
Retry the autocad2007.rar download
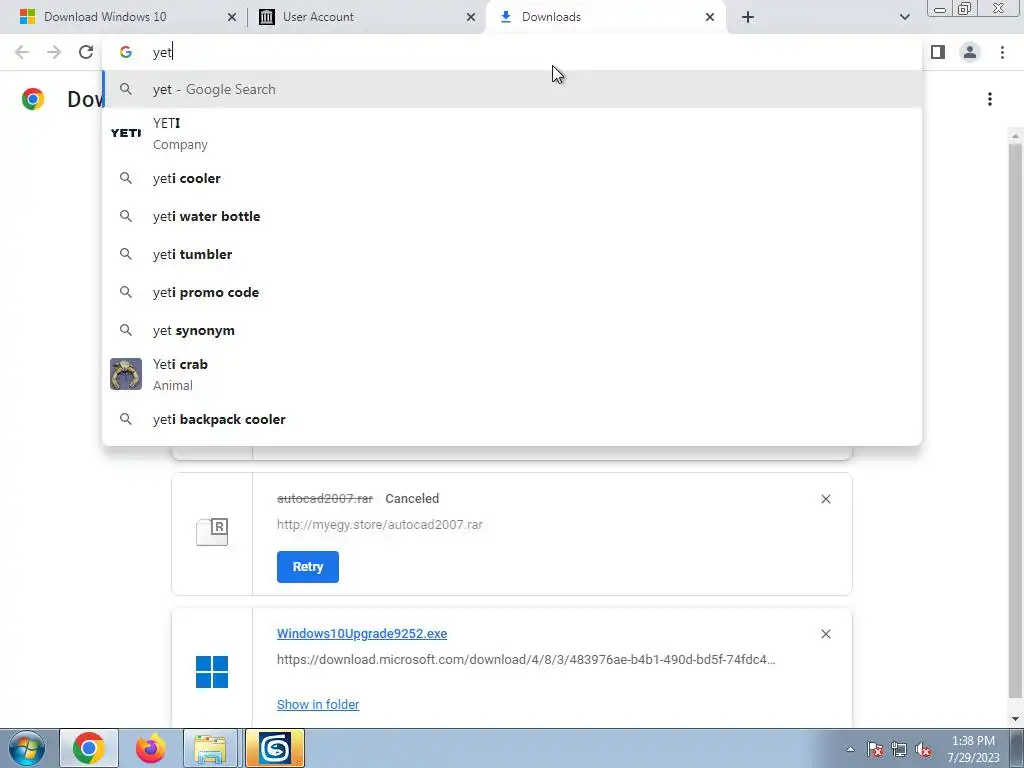[308, 567]
